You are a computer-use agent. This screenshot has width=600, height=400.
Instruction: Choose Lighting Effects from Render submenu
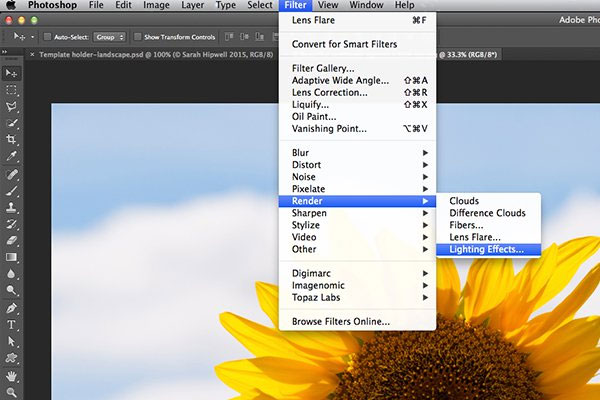(488, 250)
